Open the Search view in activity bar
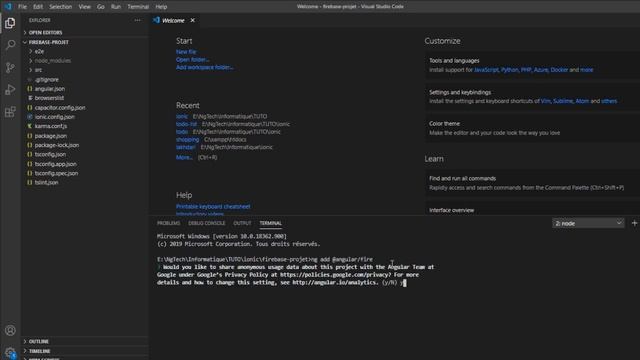 coord(10,45)
